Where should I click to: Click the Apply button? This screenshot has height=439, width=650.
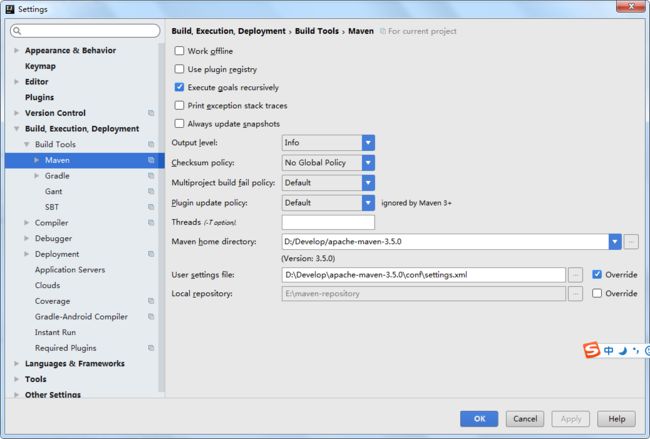pos(571,419)
